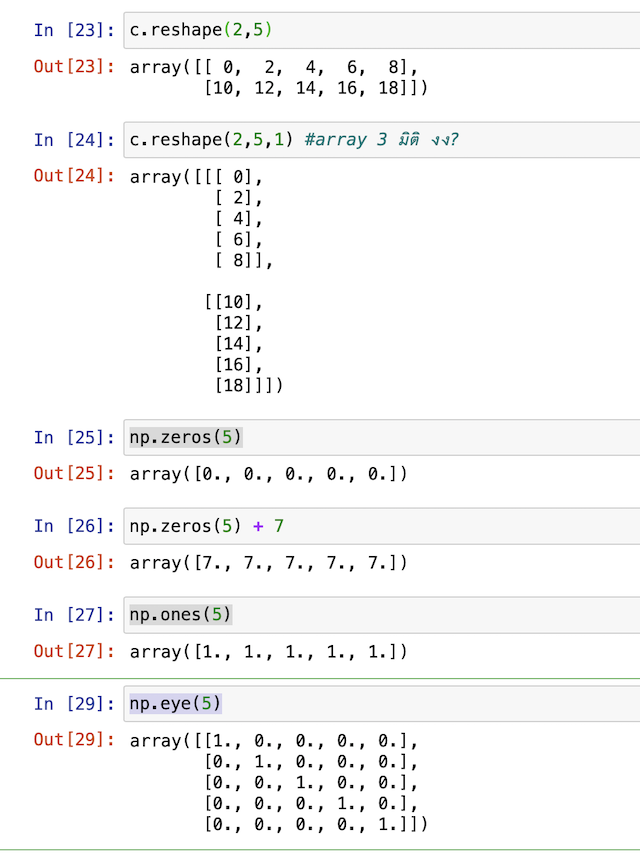Viewport: 640px width, 859px height.
Task: Select the np.zeros(5) input cell
Action: (x=382, y=437)
